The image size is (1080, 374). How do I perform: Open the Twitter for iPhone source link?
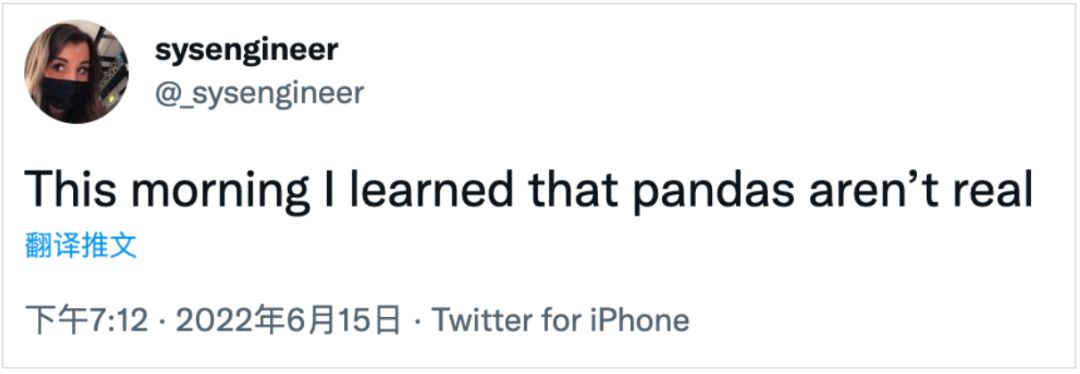click(560, 321)
